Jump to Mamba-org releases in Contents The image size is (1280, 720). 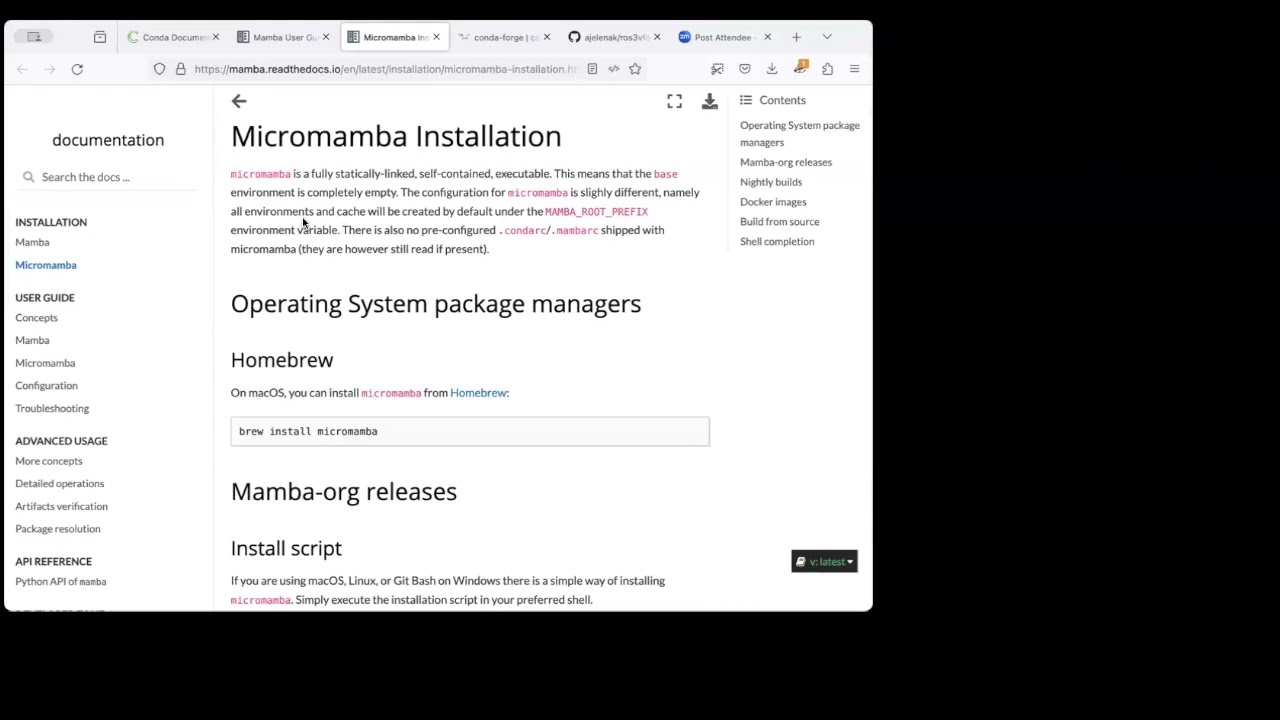pyautogui.click(x=786, y=162)
